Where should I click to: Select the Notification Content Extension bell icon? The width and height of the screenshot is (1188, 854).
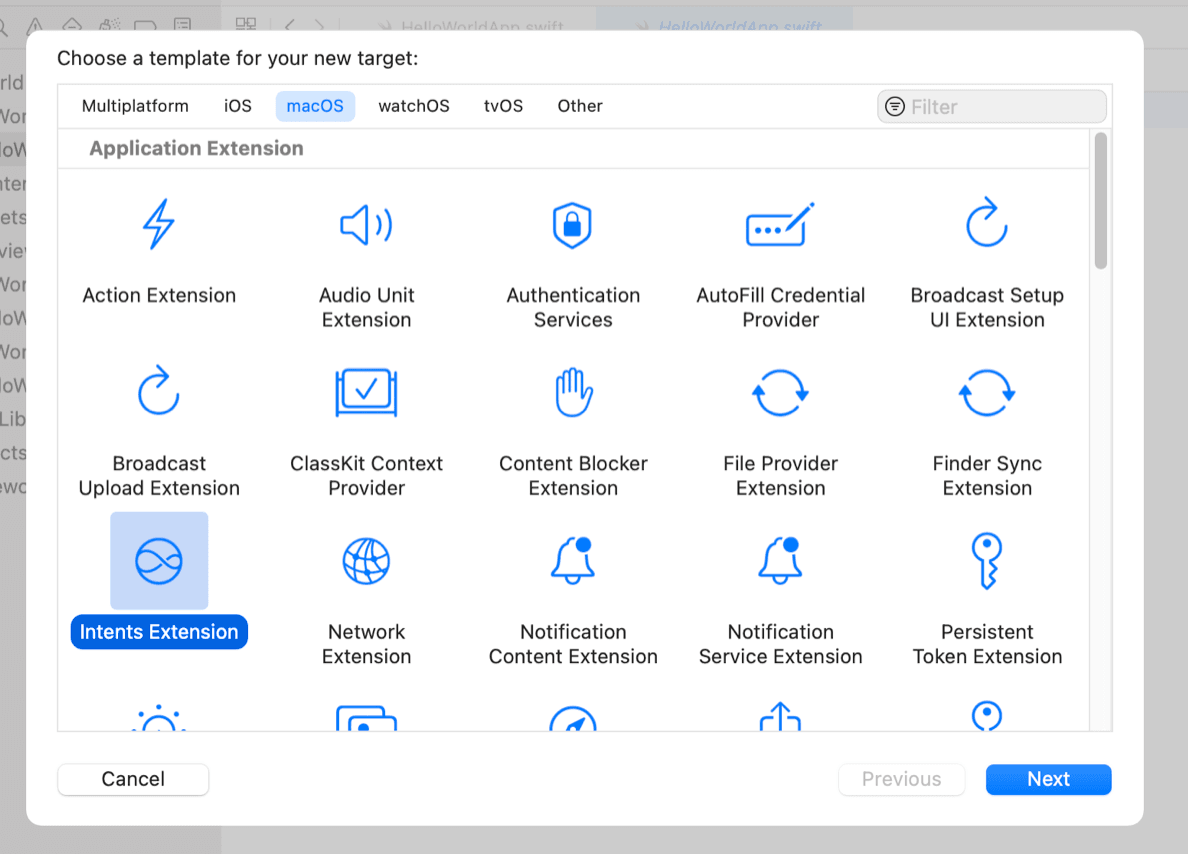coord(573,560)
